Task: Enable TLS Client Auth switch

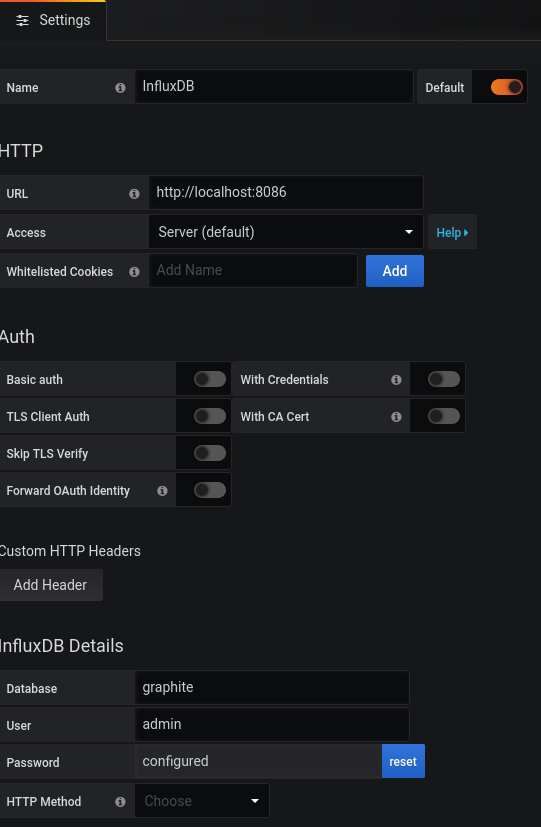Action: [x=210, y=416]
